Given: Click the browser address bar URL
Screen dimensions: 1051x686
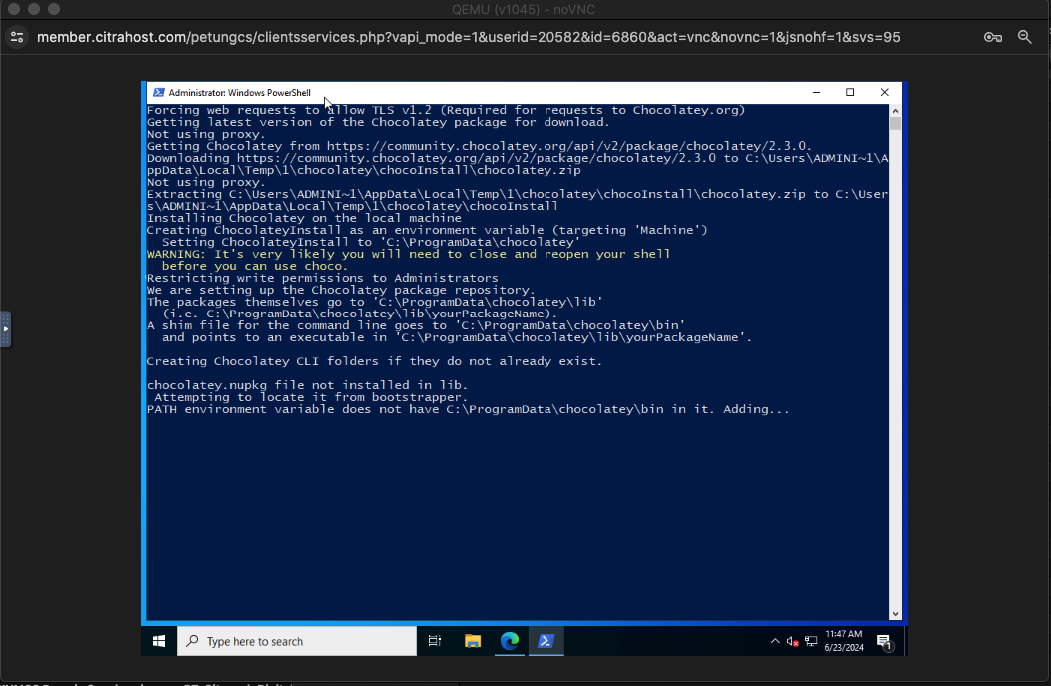Looking at the screenshot, I should (469, 38).
